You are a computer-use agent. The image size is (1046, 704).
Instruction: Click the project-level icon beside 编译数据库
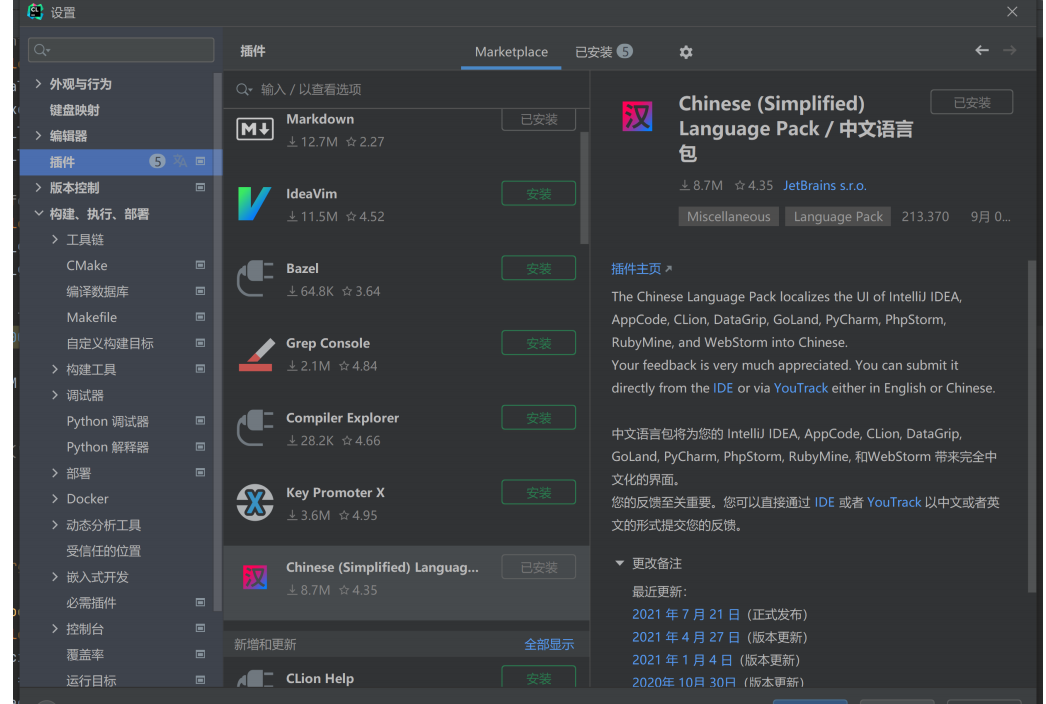coord(200,291)
